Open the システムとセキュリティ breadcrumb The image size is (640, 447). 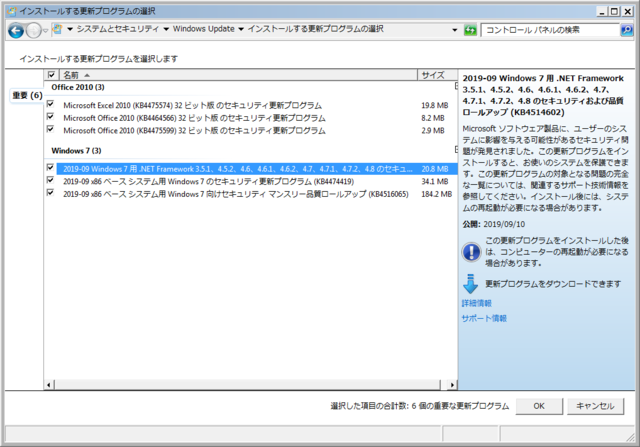(x=117, y=29)
